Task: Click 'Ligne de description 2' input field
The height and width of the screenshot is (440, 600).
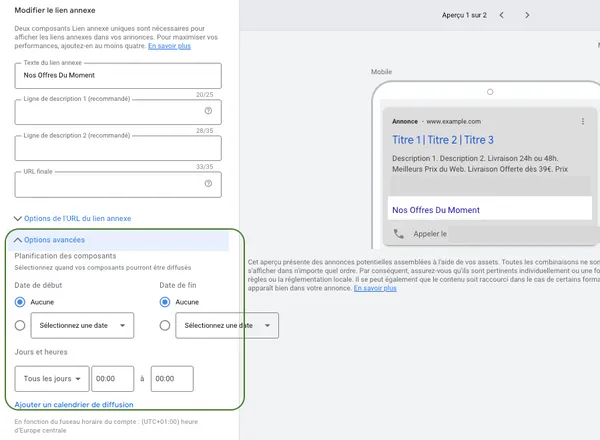Action: coord(118,148)
